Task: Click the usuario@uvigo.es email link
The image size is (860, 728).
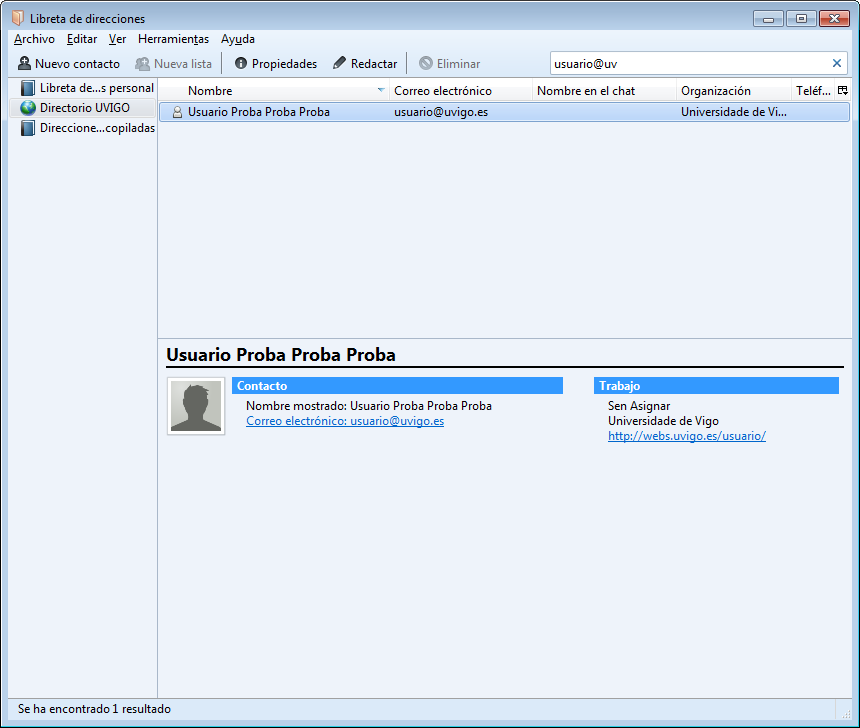Action: click(x=345, y=421)
